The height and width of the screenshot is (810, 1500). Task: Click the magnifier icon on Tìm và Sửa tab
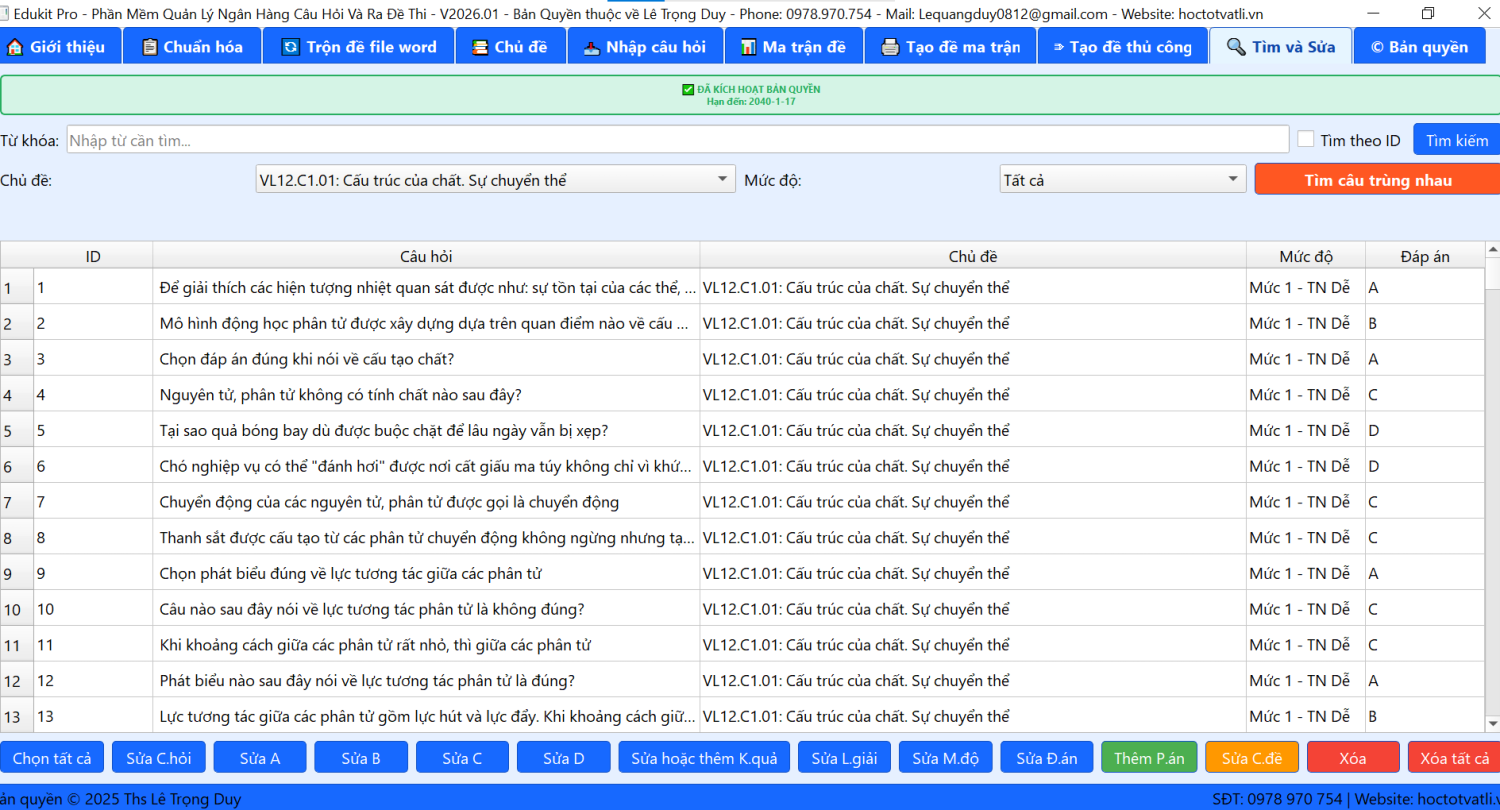pyautogui.click(x=1236, y=47)
